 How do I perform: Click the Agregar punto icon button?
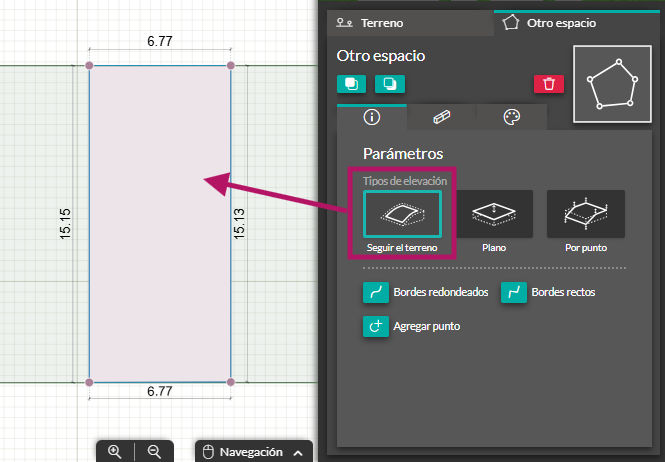click(x=376, y=326)
